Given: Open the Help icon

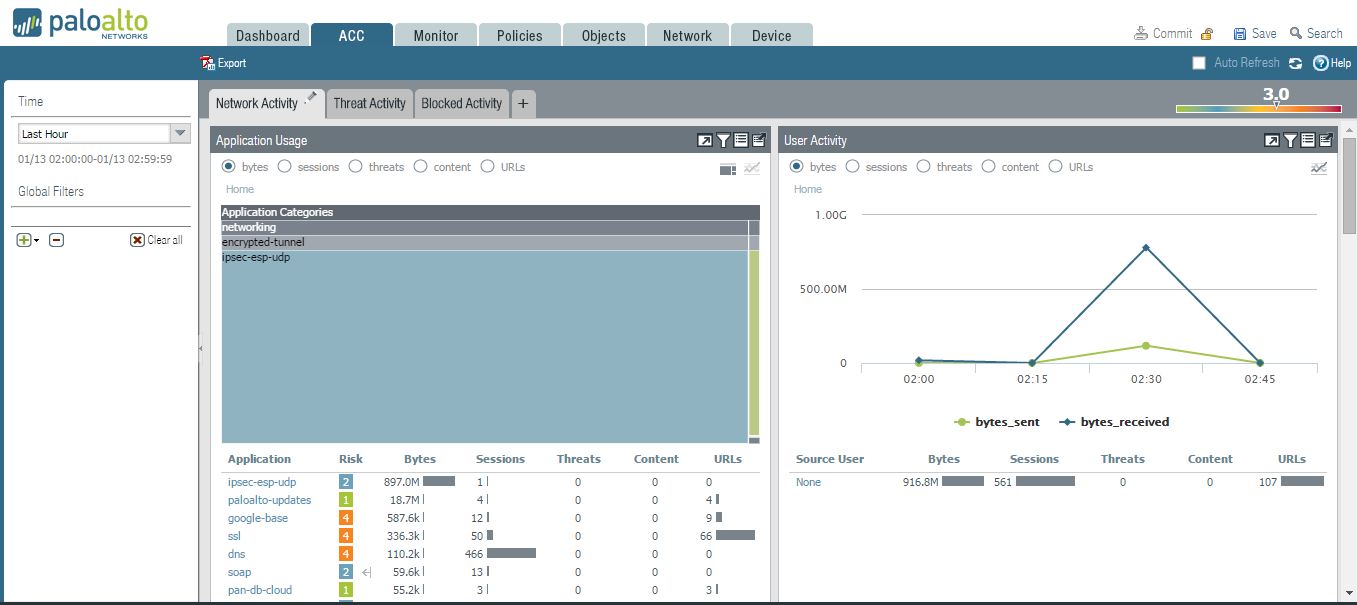Looking at the screenshot, I should click(x=1321, y=63).
